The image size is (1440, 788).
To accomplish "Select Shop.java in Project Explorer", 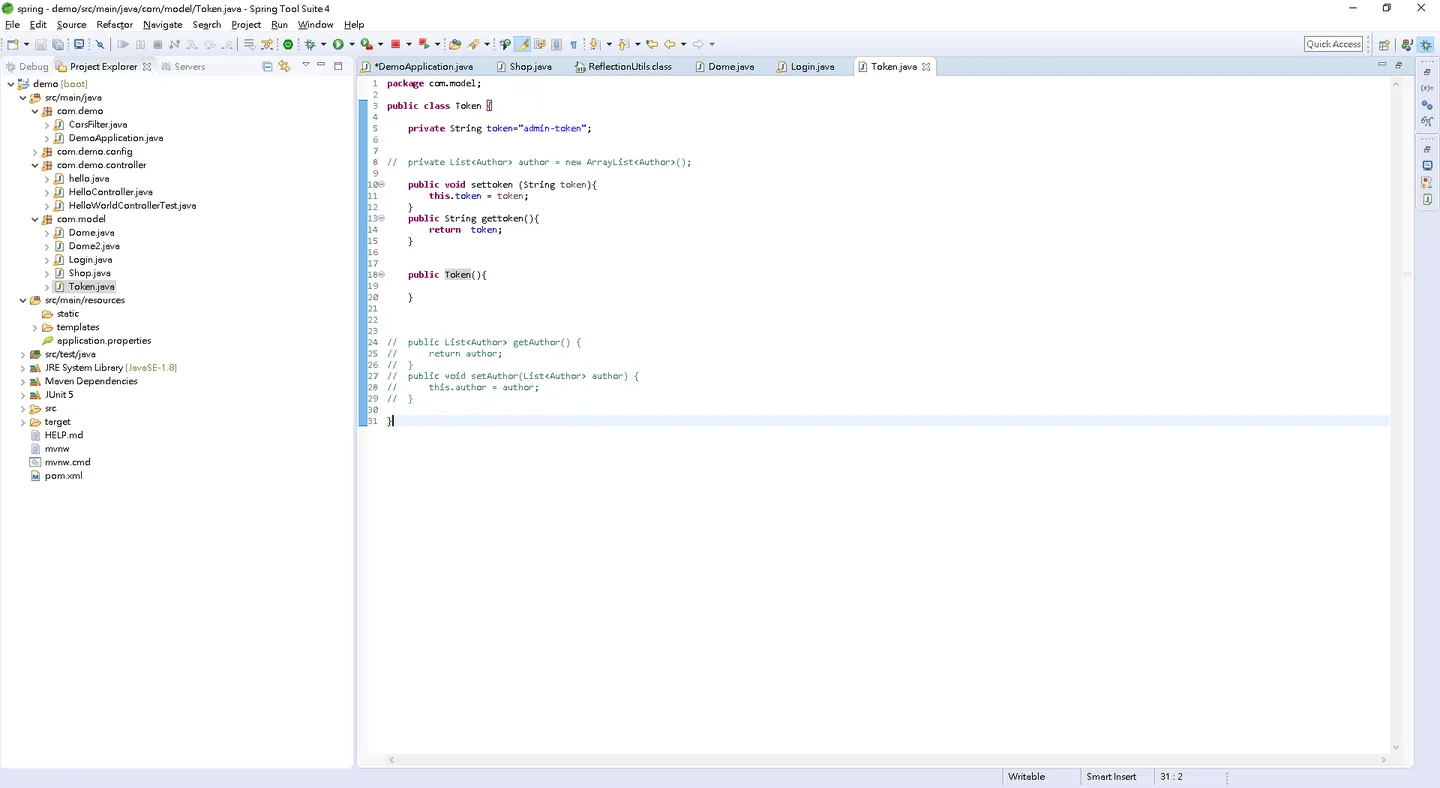I will click(x=89, y=273).
